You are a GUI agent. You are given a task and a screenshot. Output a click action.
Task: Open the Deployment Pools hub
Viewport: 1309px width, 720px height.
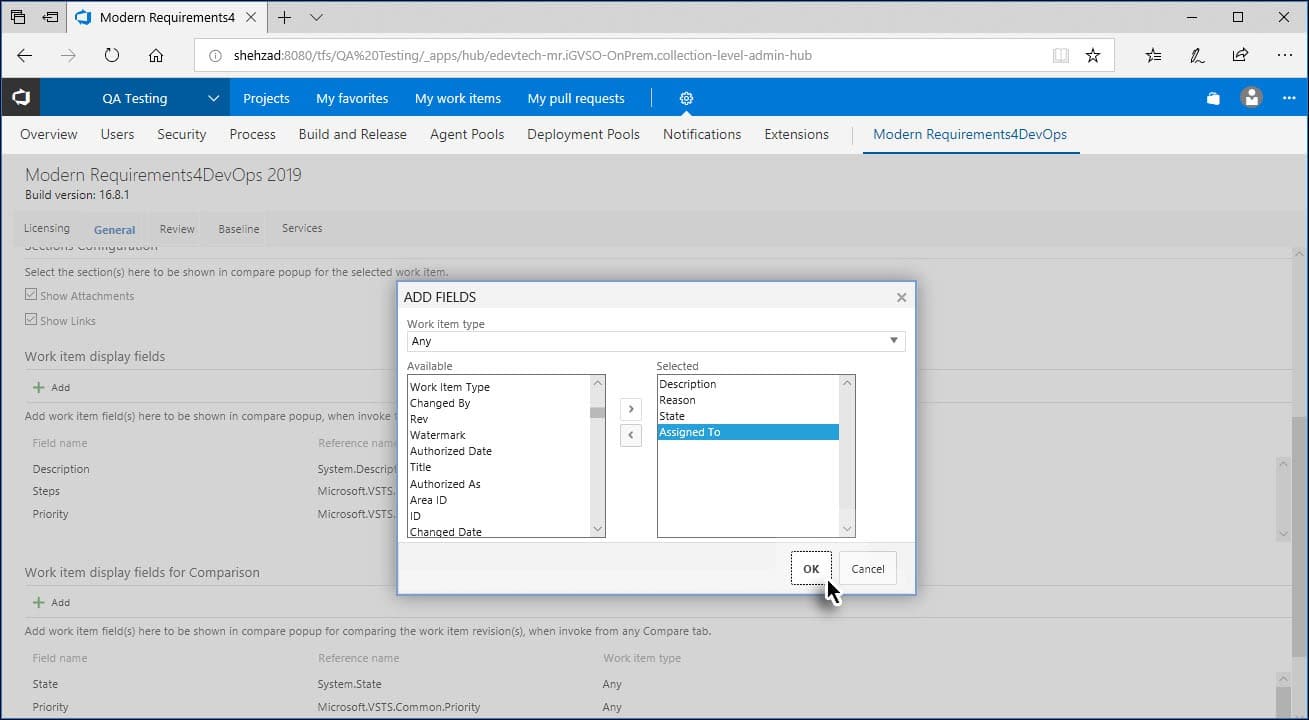coord(583,134)
